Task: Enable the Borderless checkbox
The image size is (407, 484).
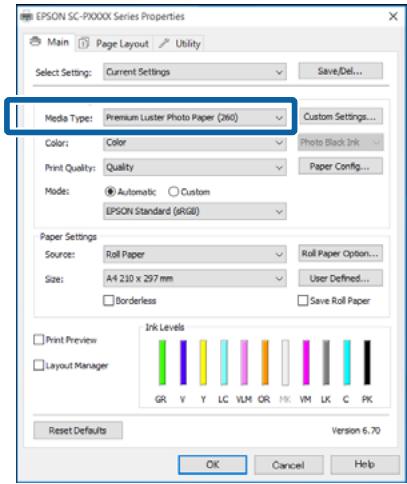Action: [109, 300]
